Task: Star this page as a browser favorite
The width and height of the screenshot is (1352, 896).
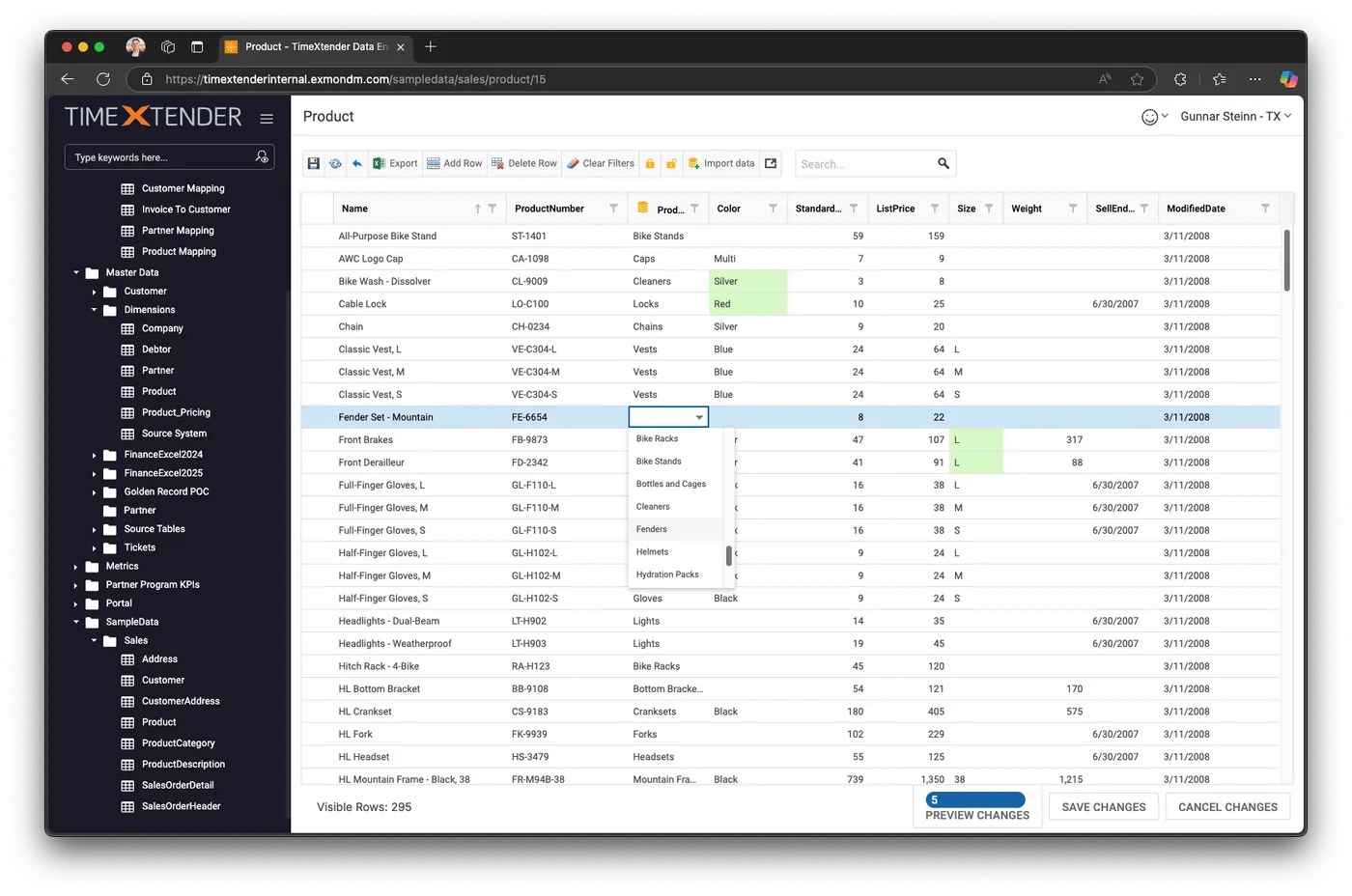Action: coord(1137,79)
